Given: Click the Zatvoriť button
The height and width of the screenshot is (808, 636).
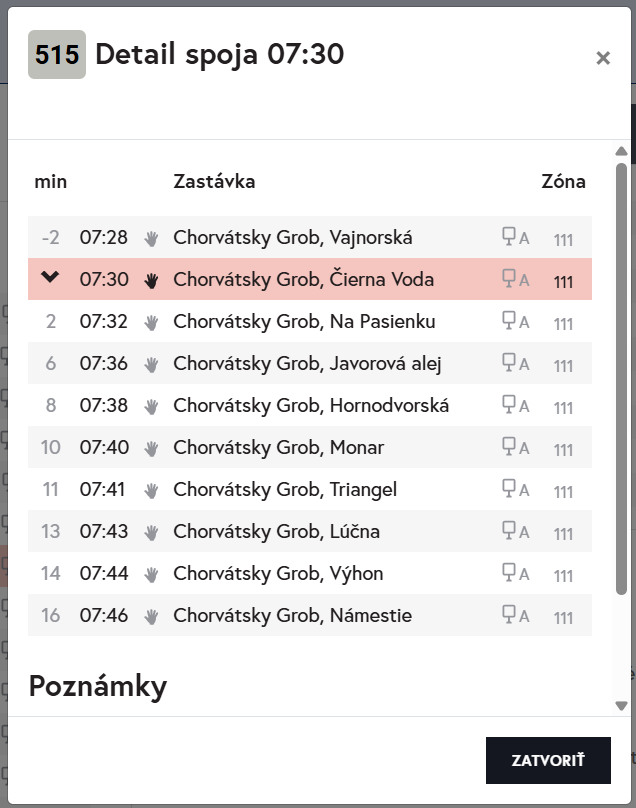Looking at the screenshot, I should 548,761.
